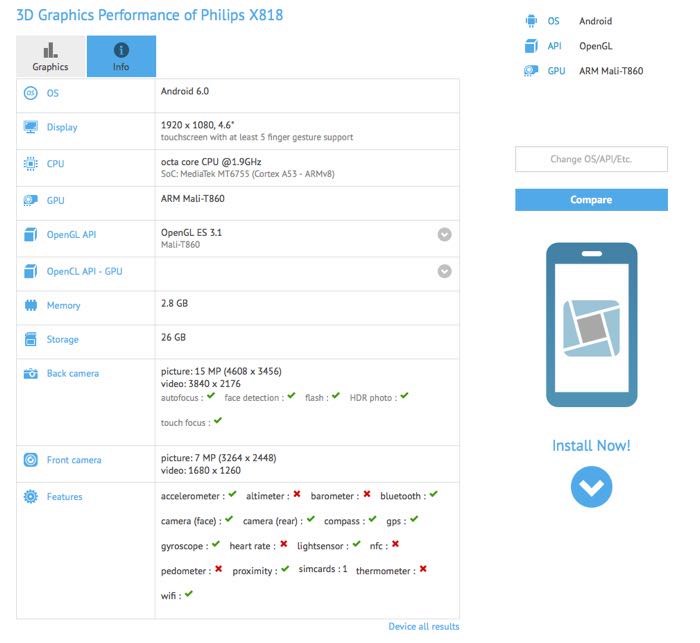Click the Memory chip icon
Image resolution: width=700 pixels, height=643 pixels.
point(31,305)
